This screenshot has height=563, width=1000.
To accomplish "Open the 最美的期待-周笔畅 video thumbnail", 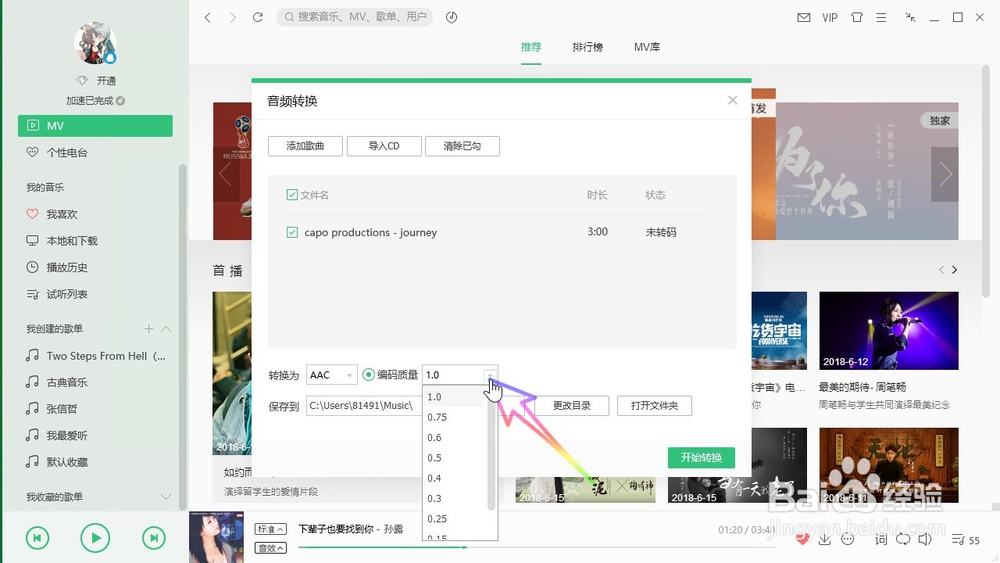I will pos(888,331).
